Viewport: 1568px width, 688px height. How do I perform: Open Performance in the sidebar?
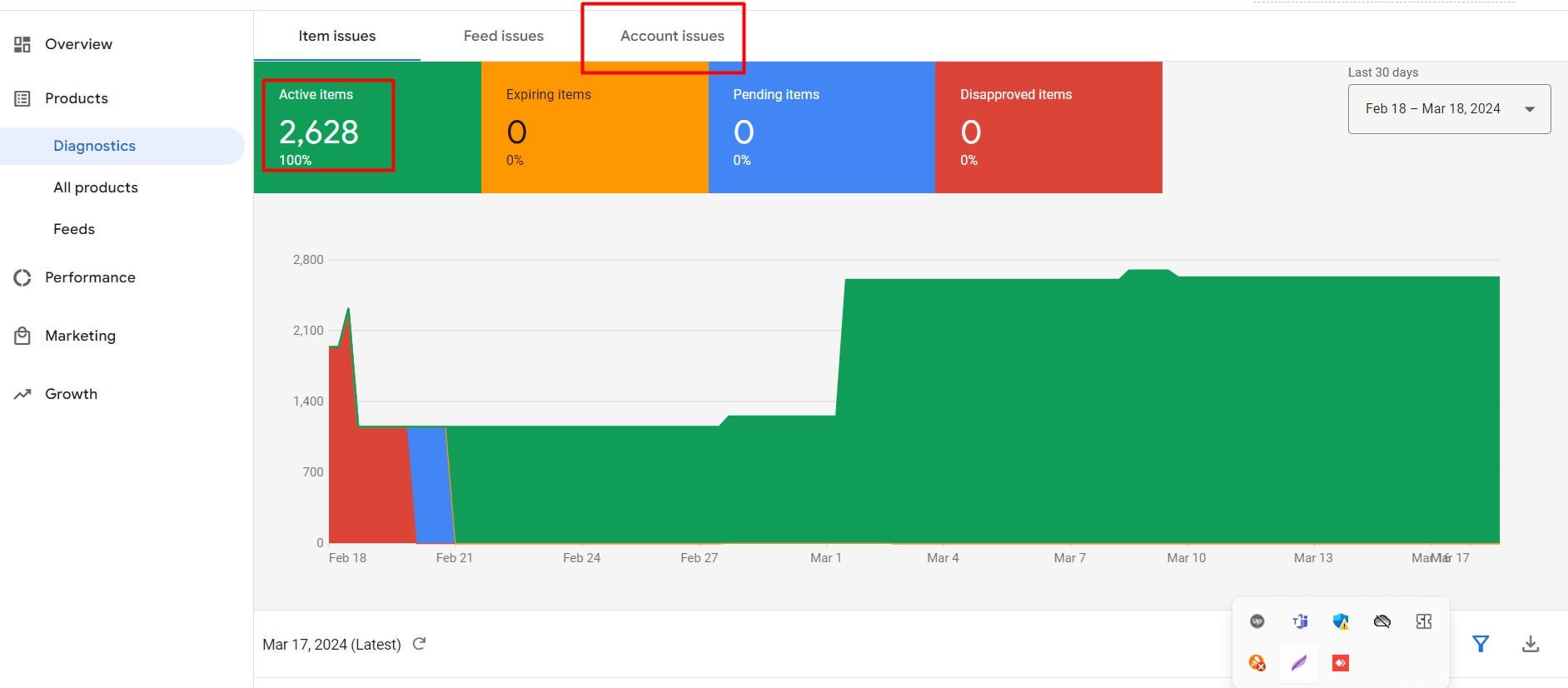coord(90,277)
